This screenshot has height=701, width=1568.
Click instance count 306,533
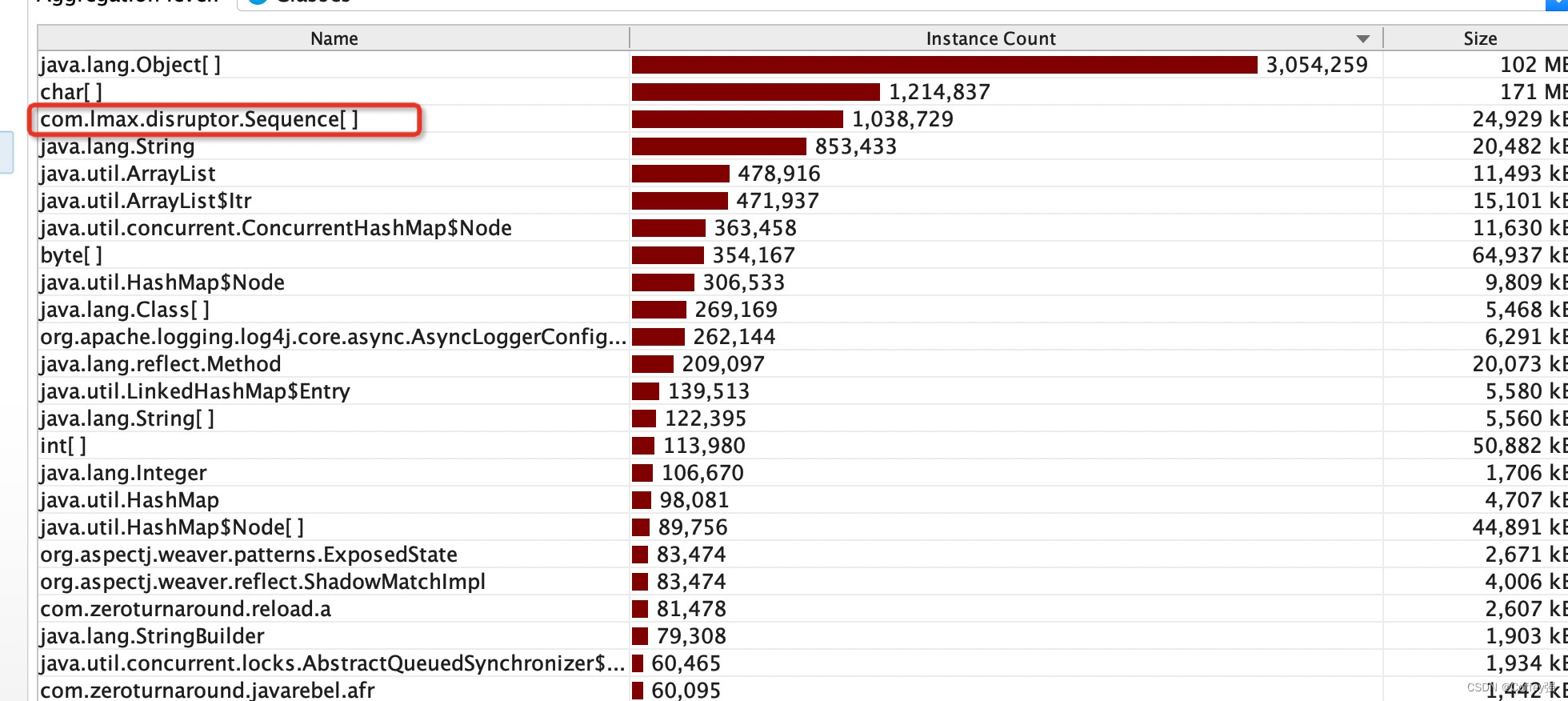pos(744,282)
